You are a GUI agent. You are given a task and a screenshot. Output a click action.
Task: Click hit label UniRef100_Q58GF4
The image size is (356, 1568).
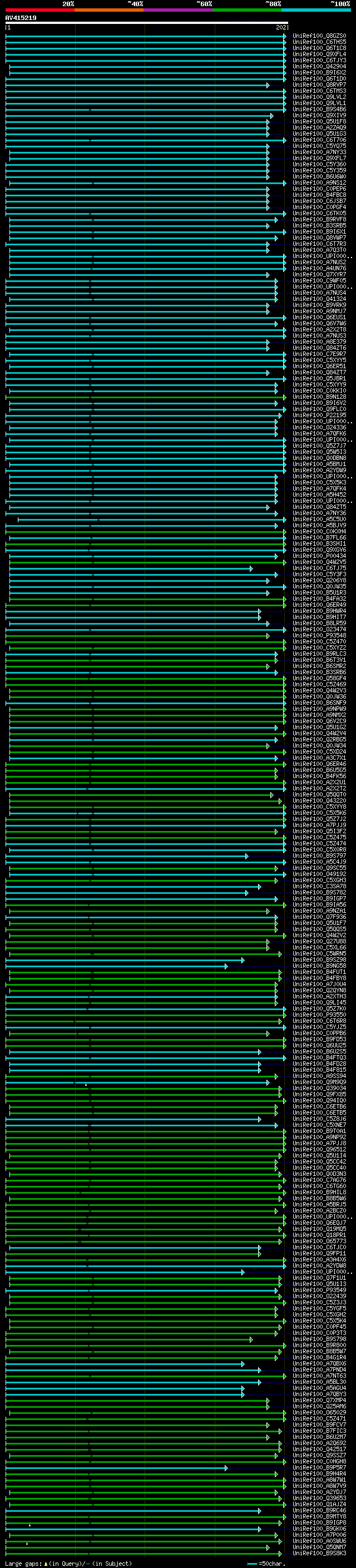[x=319, y=678]
